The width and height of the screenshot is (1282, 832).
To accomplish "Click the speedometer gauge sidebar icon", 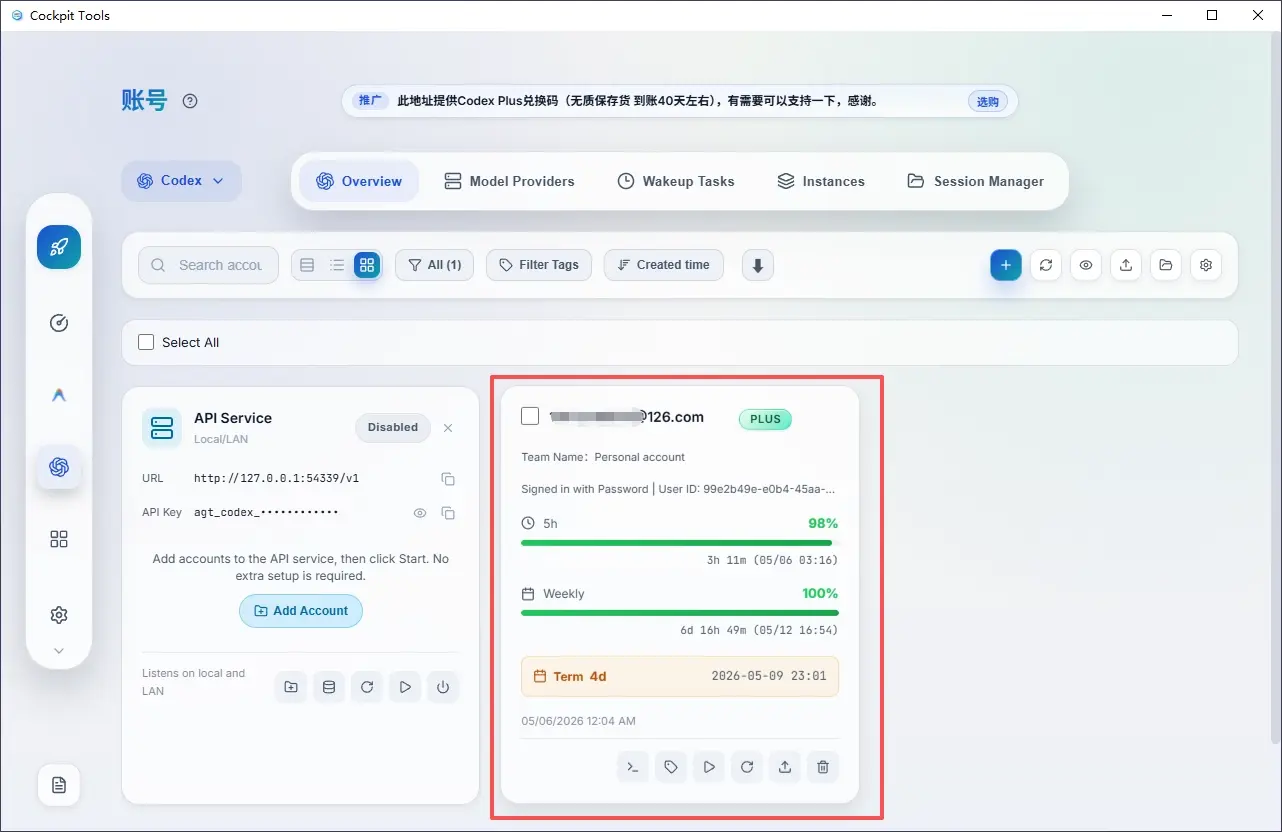I will (59, 323).
